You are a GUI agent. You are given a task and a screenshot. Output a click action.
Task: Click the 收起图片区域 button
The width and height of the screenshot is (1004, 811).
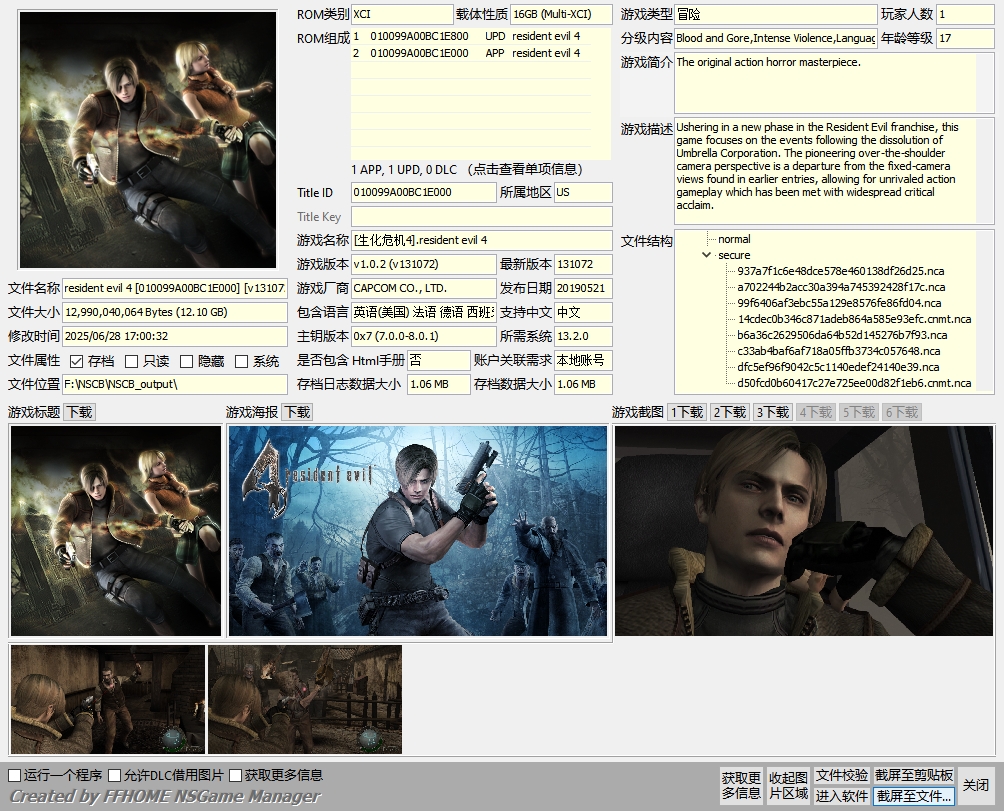pos(788,785)
